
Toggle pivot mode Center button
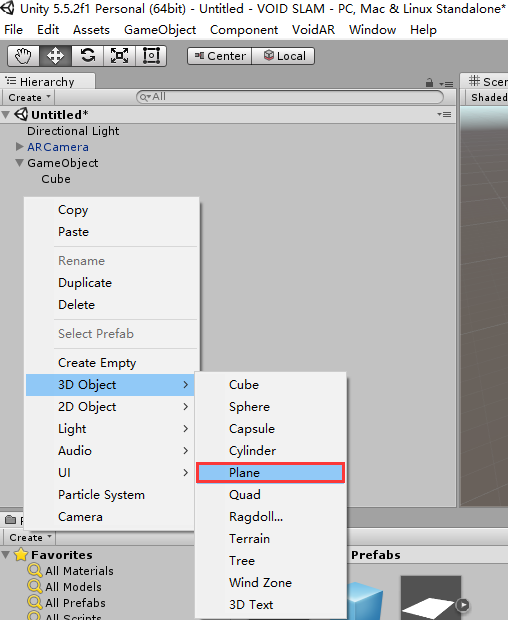point(219,56)
